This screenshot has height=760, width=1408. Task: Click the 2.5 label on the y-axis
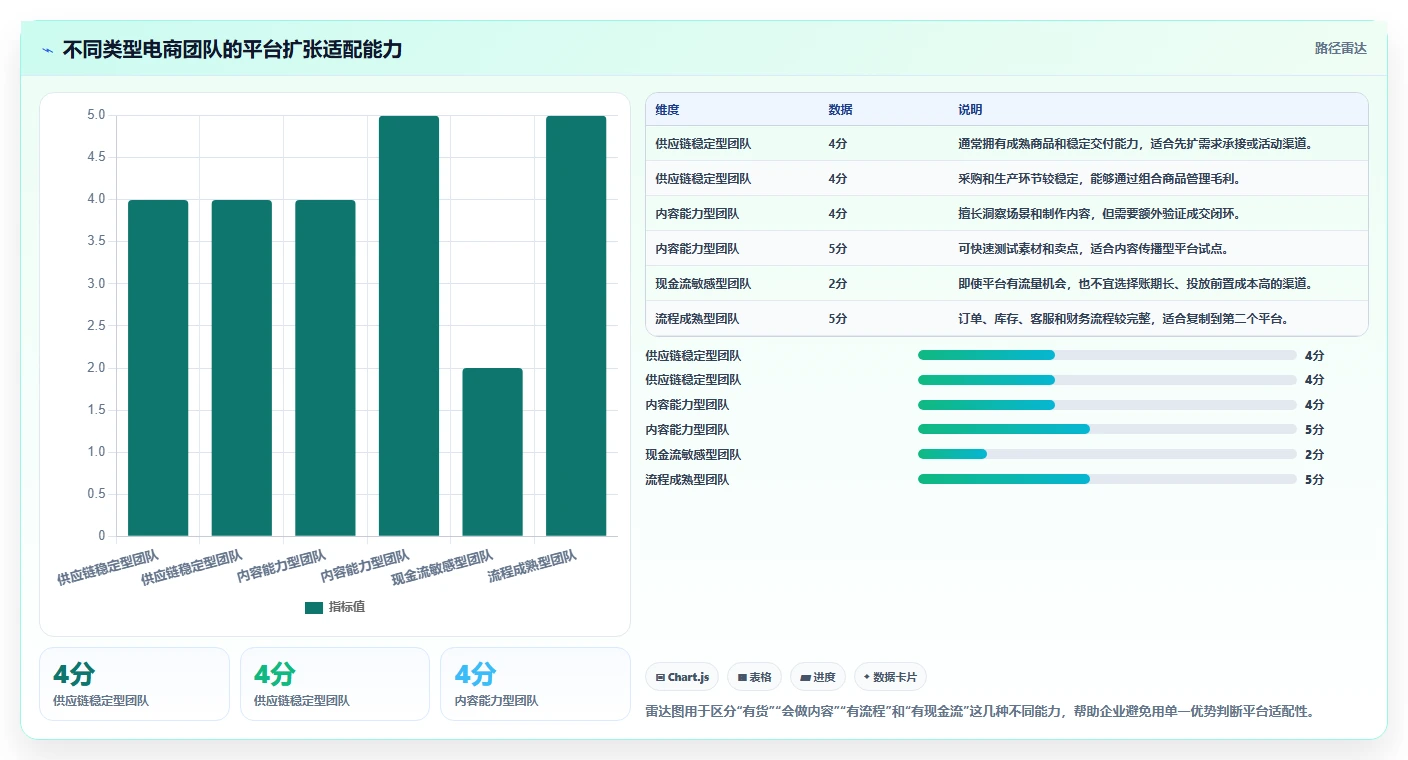pos(96,326)
